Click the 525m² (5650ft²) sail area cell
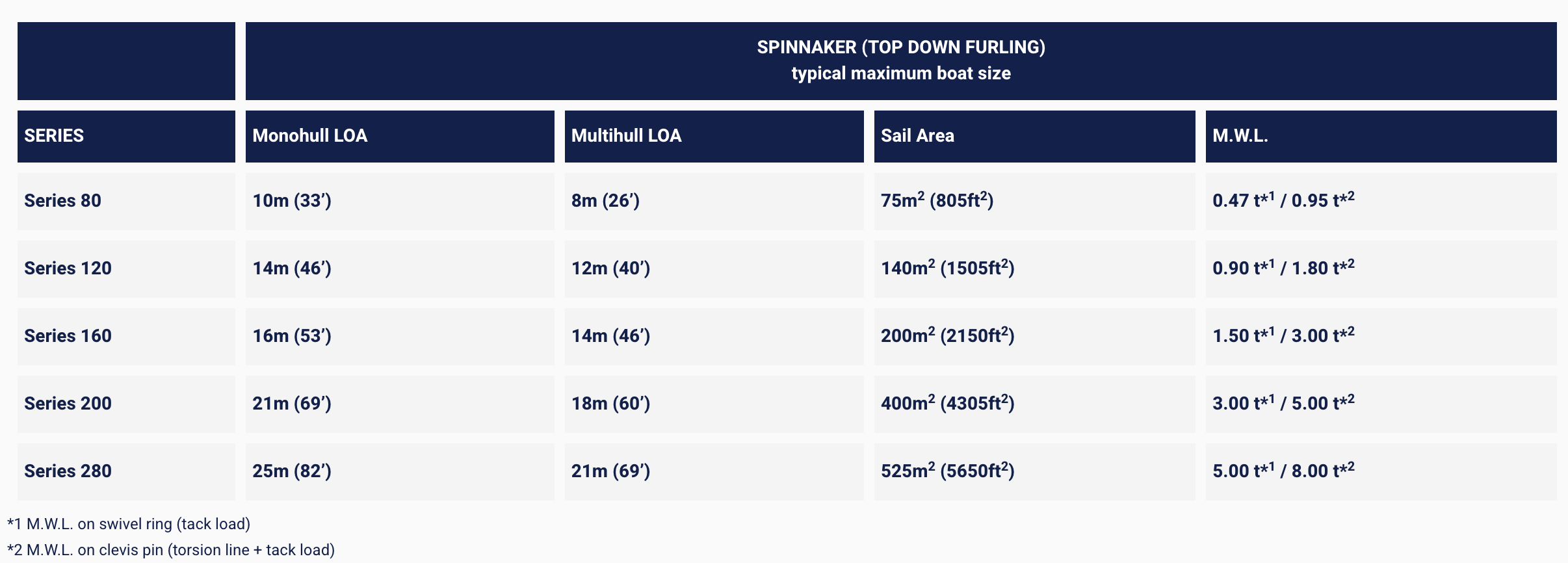Image resolution: width=1568 pixels, height=563 pixels. (947, 471)
